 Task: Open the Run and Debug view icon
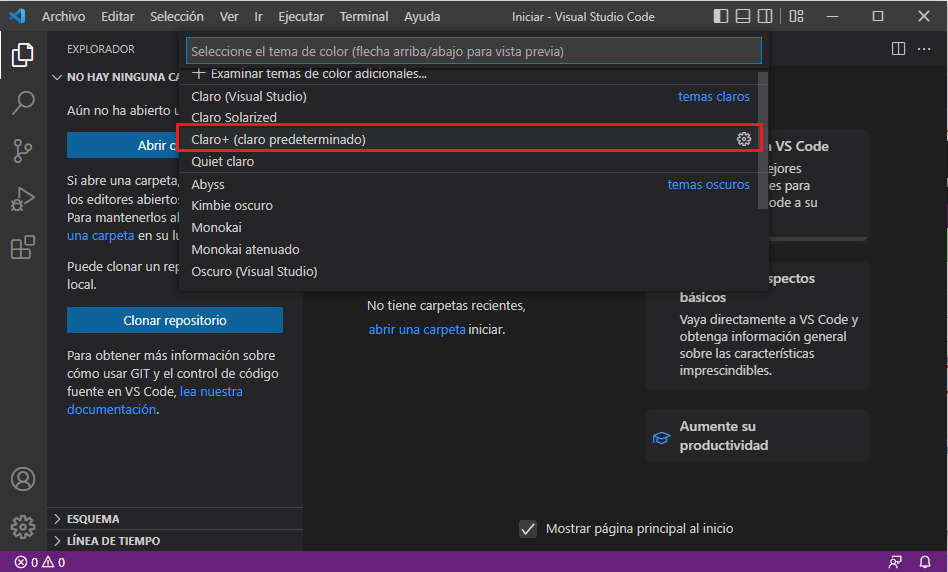tap(23, 199)
